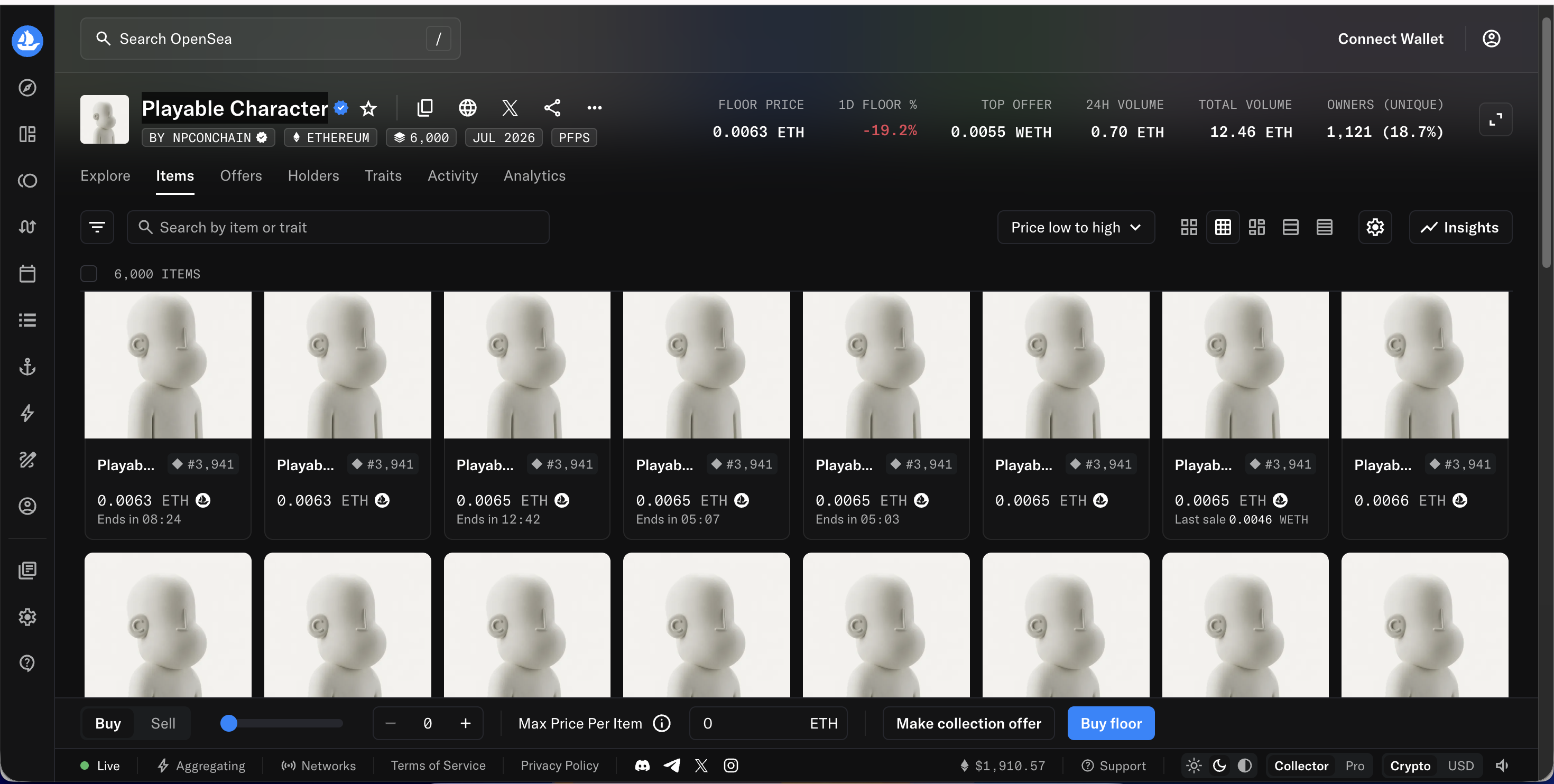Open the item filters icon
Viewport: 1554px width, 784px height.
point(97,227)
